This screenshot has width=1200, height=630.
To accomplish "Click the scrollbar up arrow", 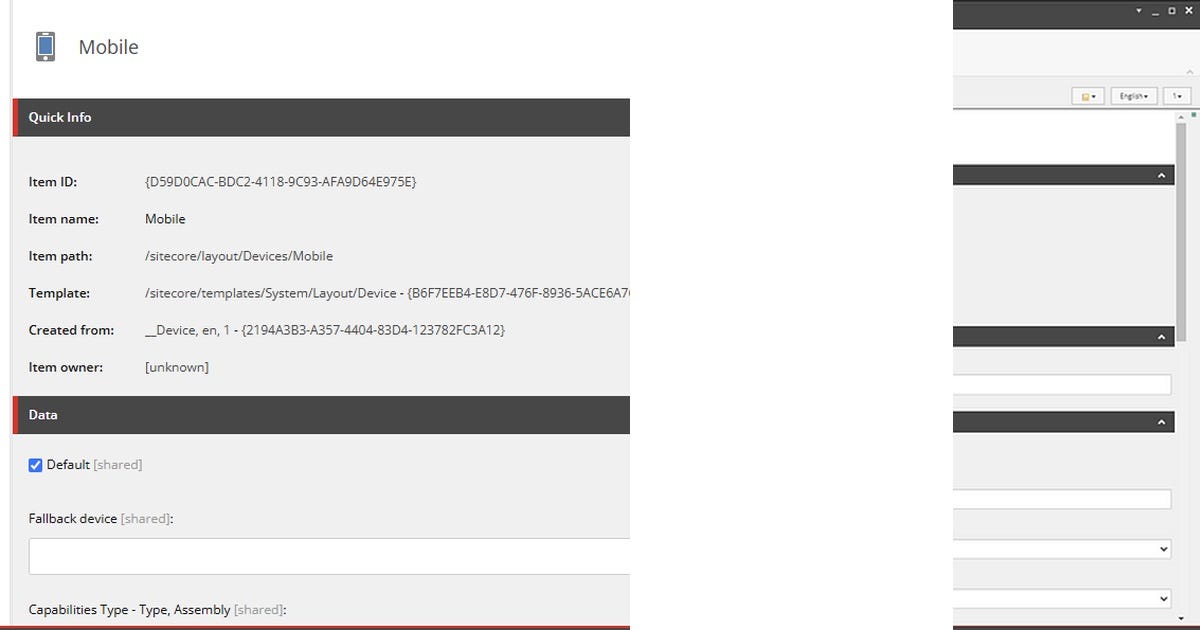I will 1181,116.
